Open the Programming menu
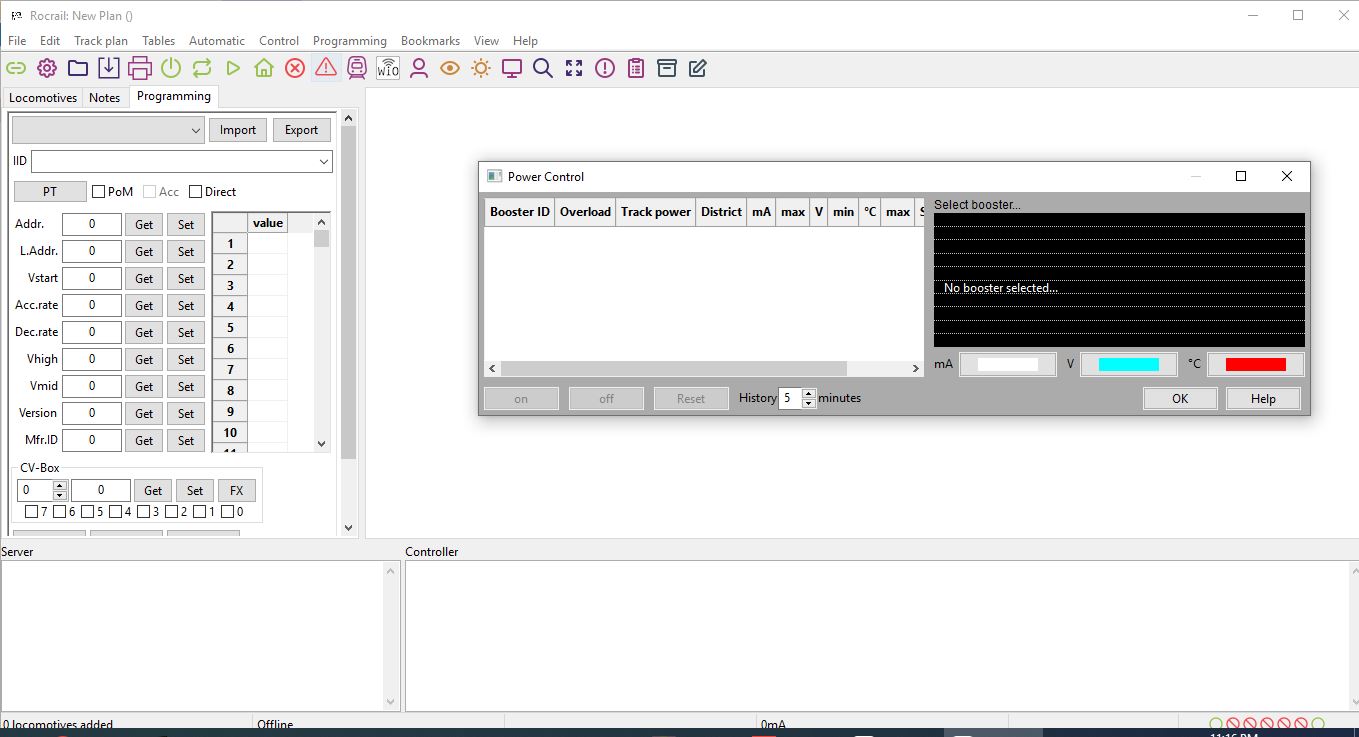The width and height of the screenshot is (1359, 737). click(349, 41)
